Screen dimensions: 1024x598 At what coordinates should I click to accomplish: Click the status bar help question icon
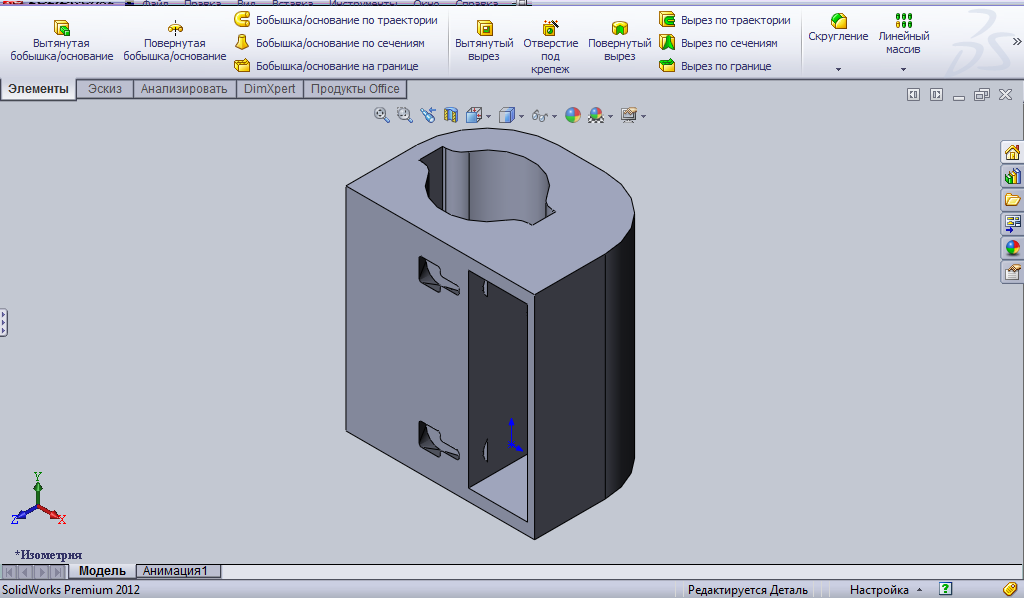(x=945, y=589)
